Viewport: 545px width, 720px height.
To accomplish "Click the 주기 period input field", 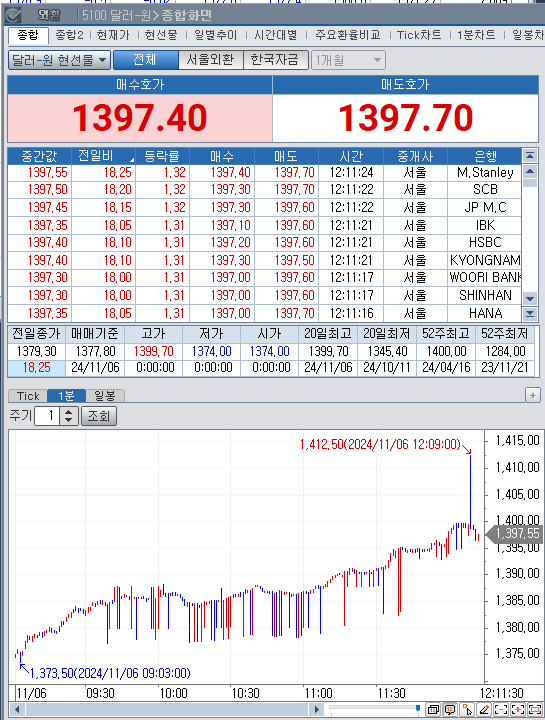I will click(47, 416).
